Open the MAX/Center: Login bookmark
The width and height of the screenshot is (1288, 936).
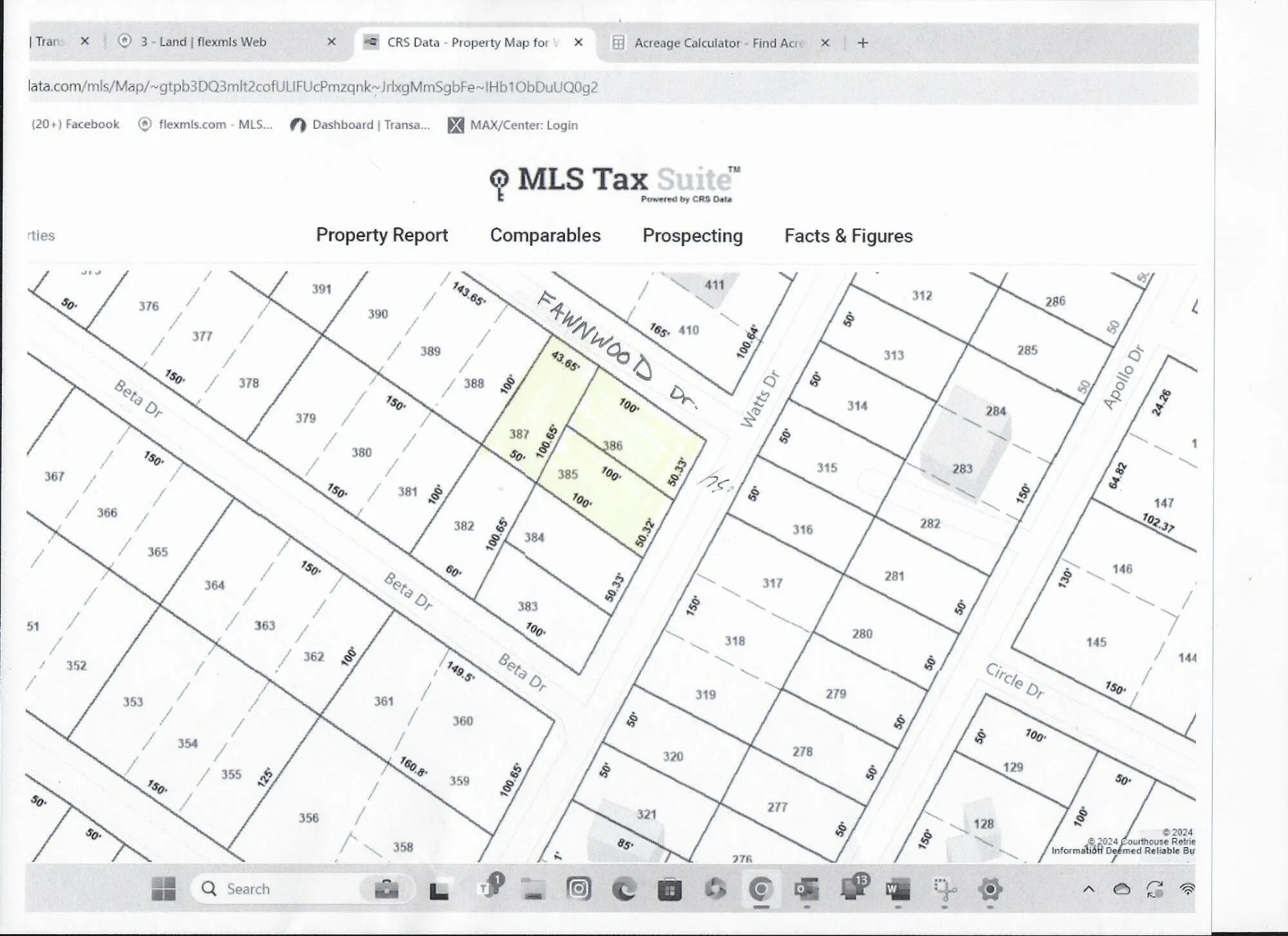pyautogui.click(x=513, y=125)
